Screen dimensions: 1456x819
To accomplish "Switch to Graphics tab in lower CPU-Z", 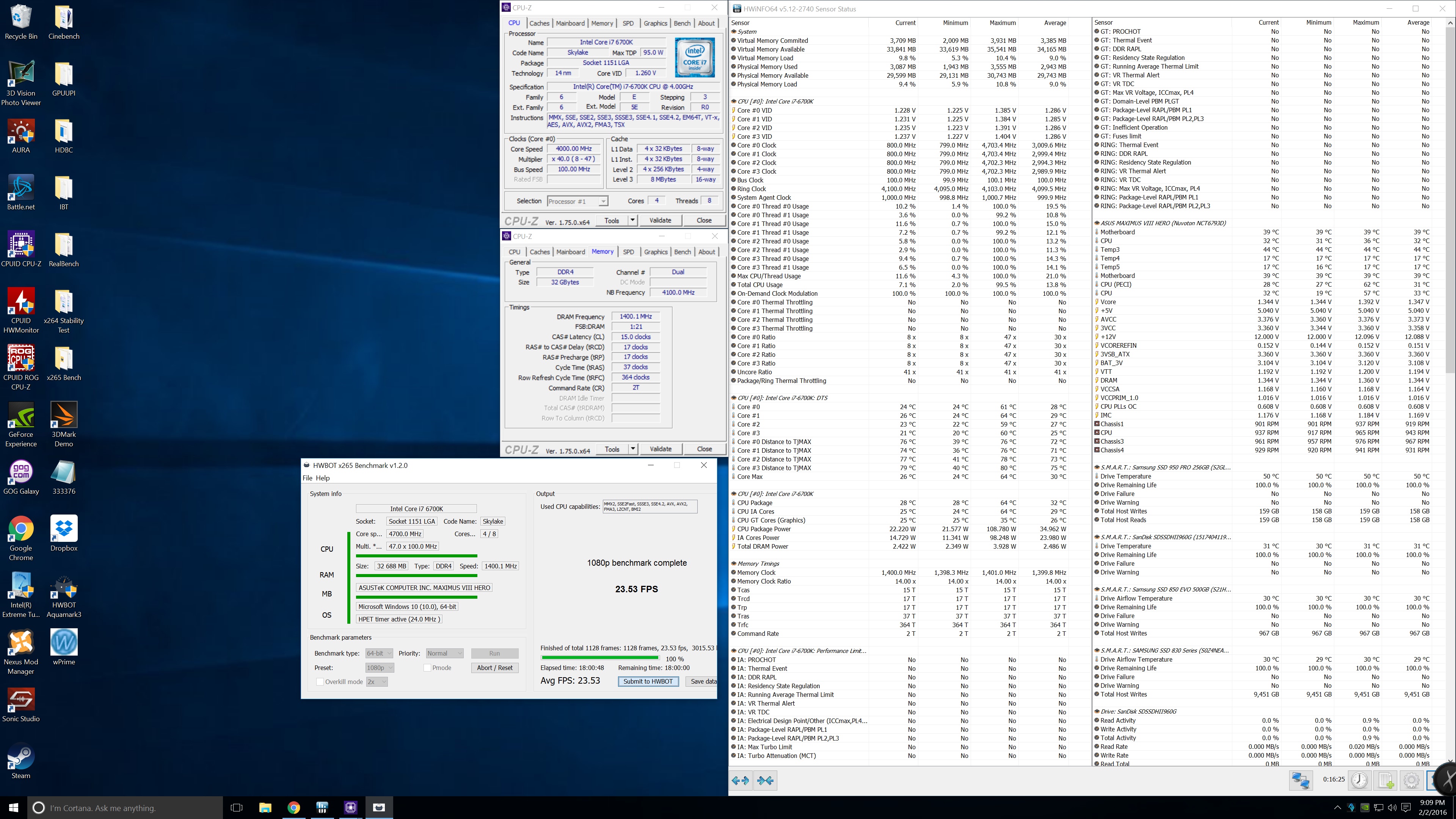I will pyautogui.click(x=656, y=252).
